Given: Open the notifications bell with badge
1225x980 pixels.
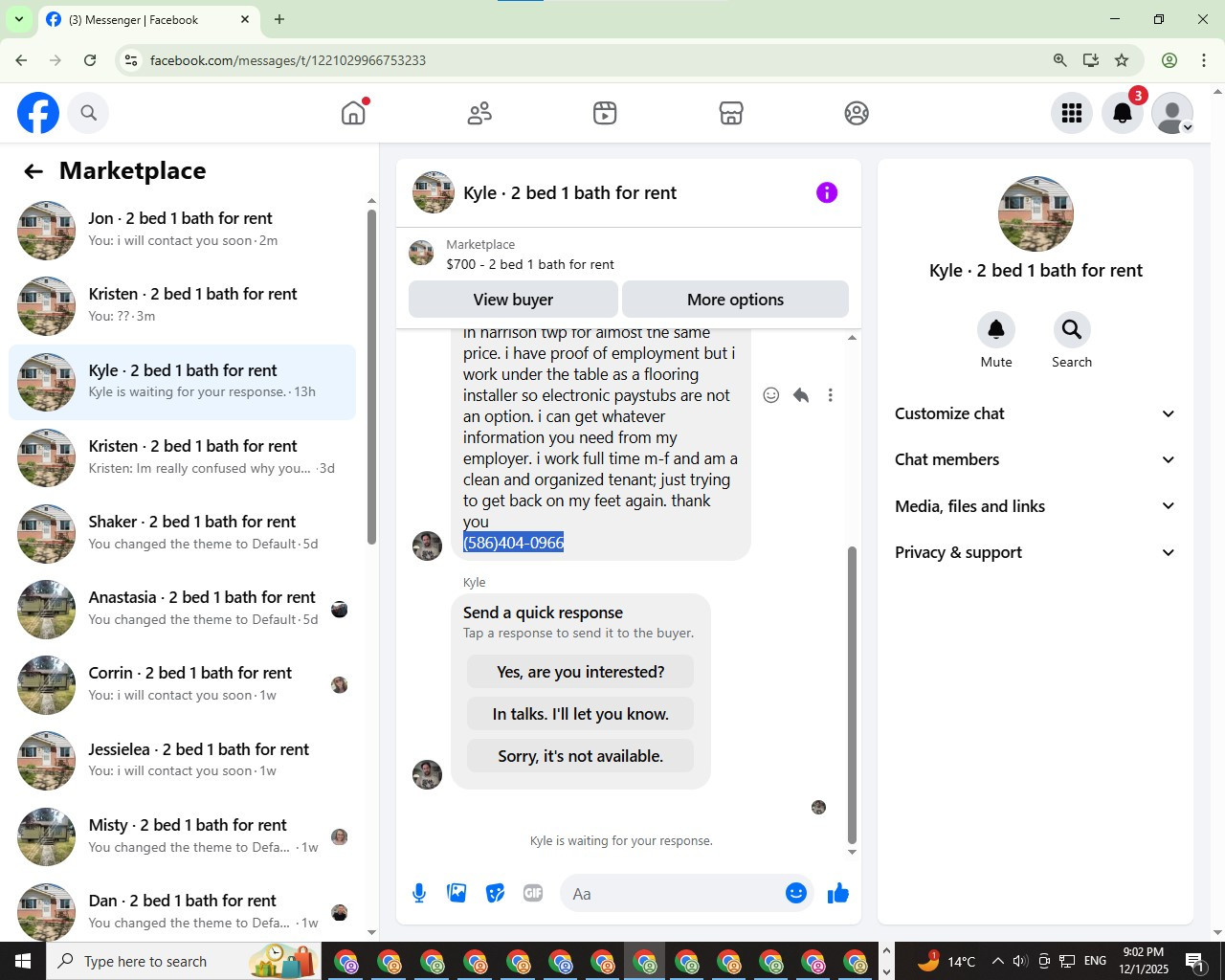Looking at the screenshot, I should [x=1123, y=113].
